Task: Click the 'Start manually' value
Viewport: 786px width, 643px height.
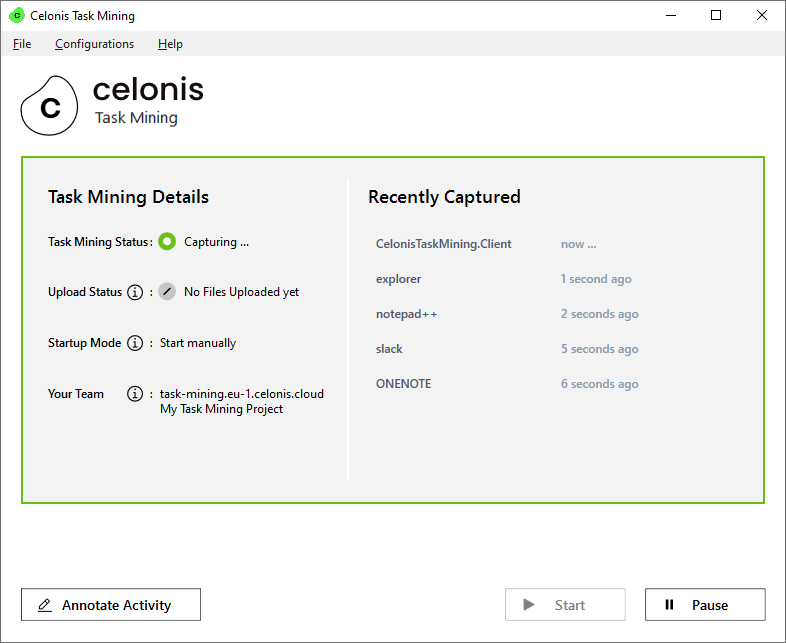Action: tap(198, 343)
